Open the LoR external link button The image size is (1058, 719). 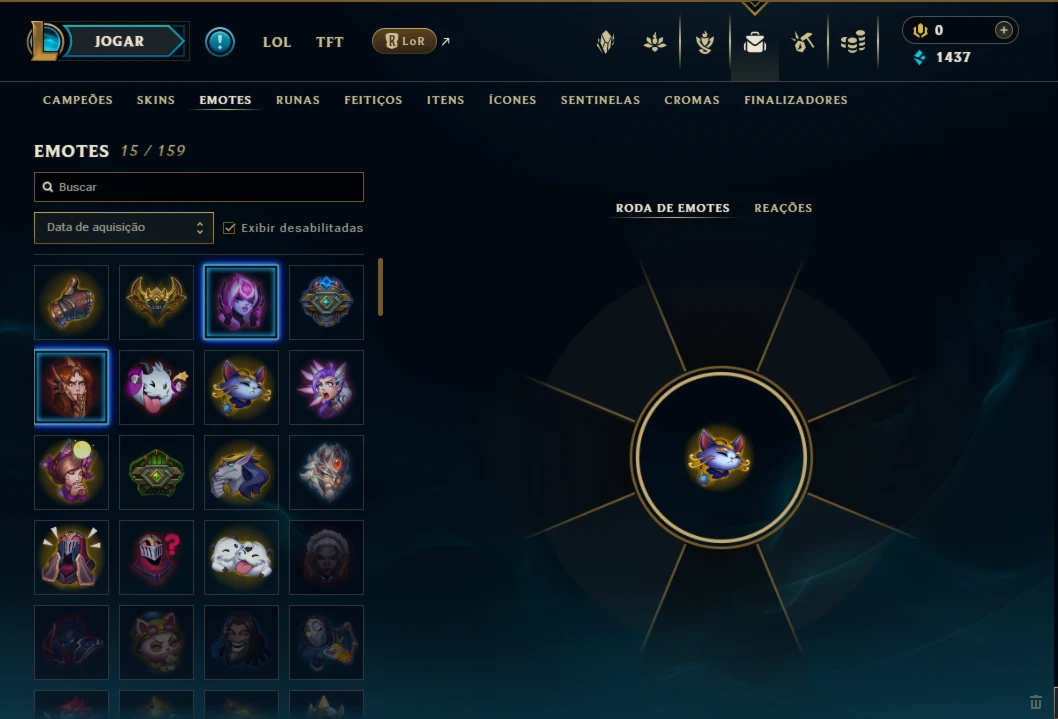(x=405, y=41)
